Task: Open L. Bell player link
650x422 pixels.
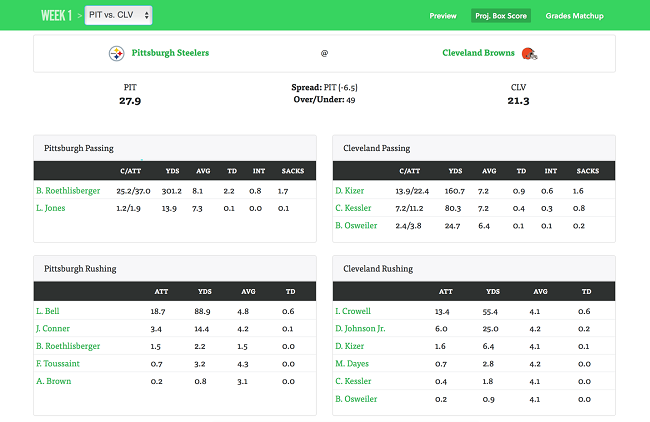Action: (48, 311)
